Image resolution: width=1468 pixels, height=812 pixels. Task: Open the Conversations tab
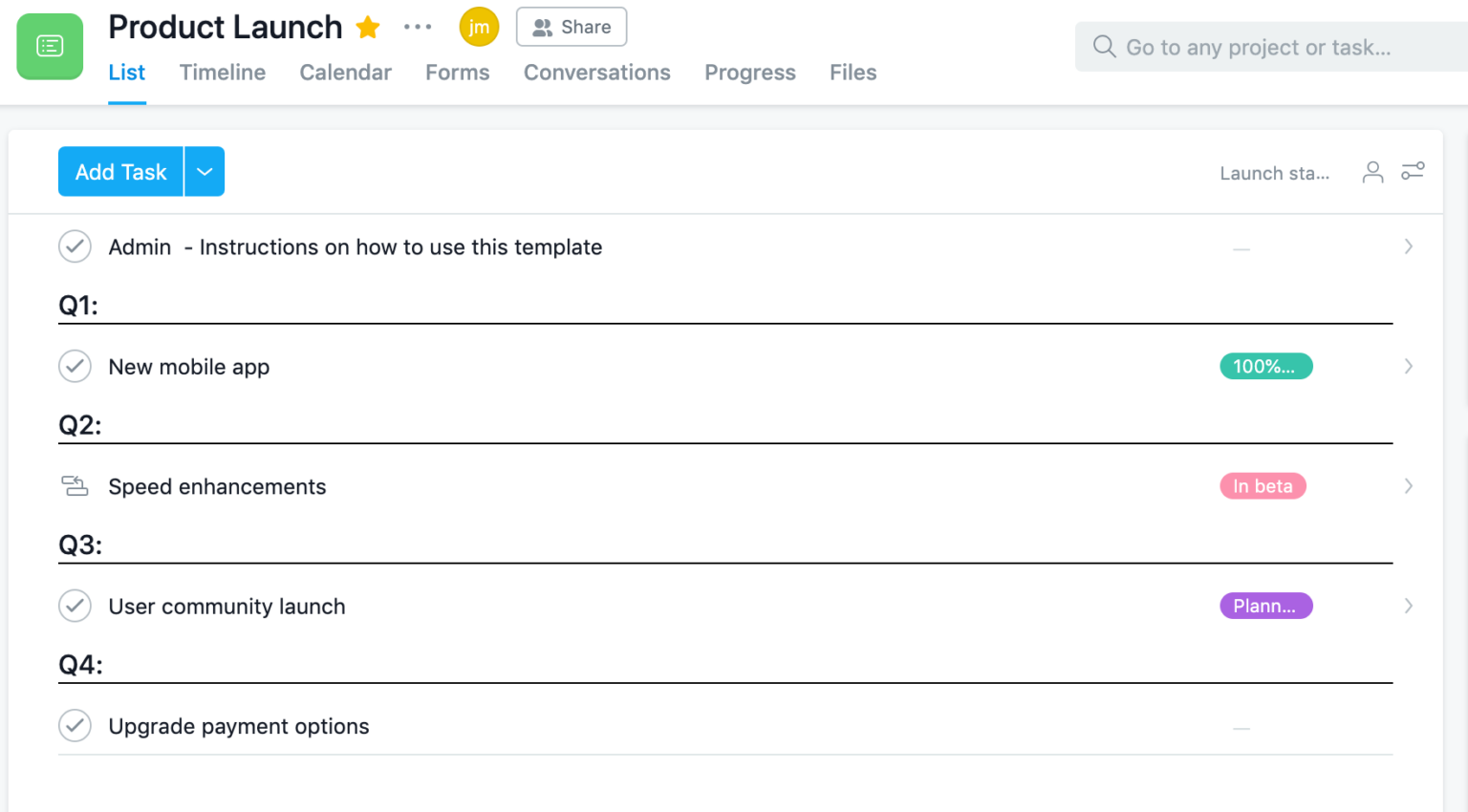coord(596,73)
